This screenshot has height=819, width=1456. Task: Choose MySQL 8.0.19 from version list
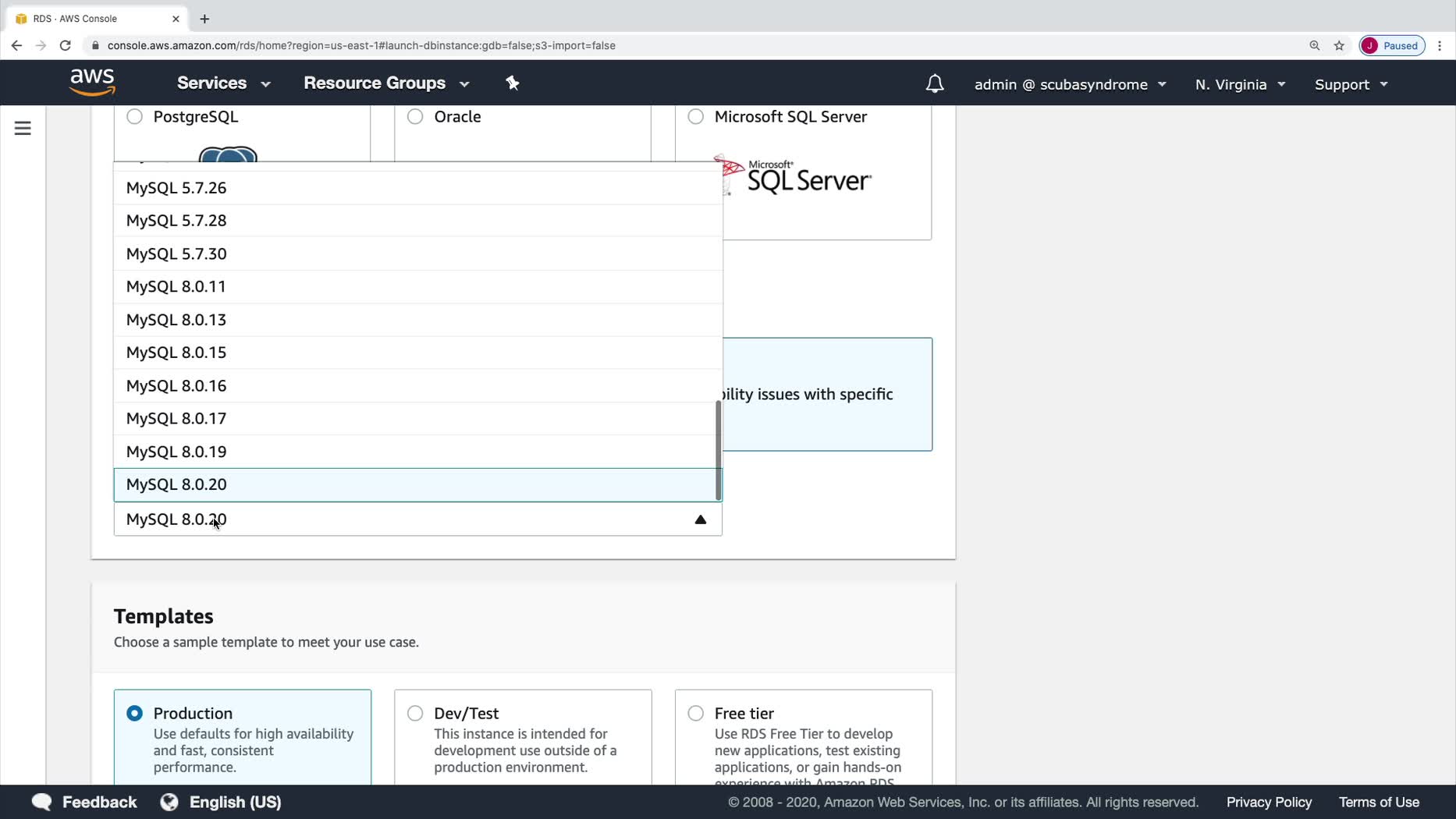(418, 452)
